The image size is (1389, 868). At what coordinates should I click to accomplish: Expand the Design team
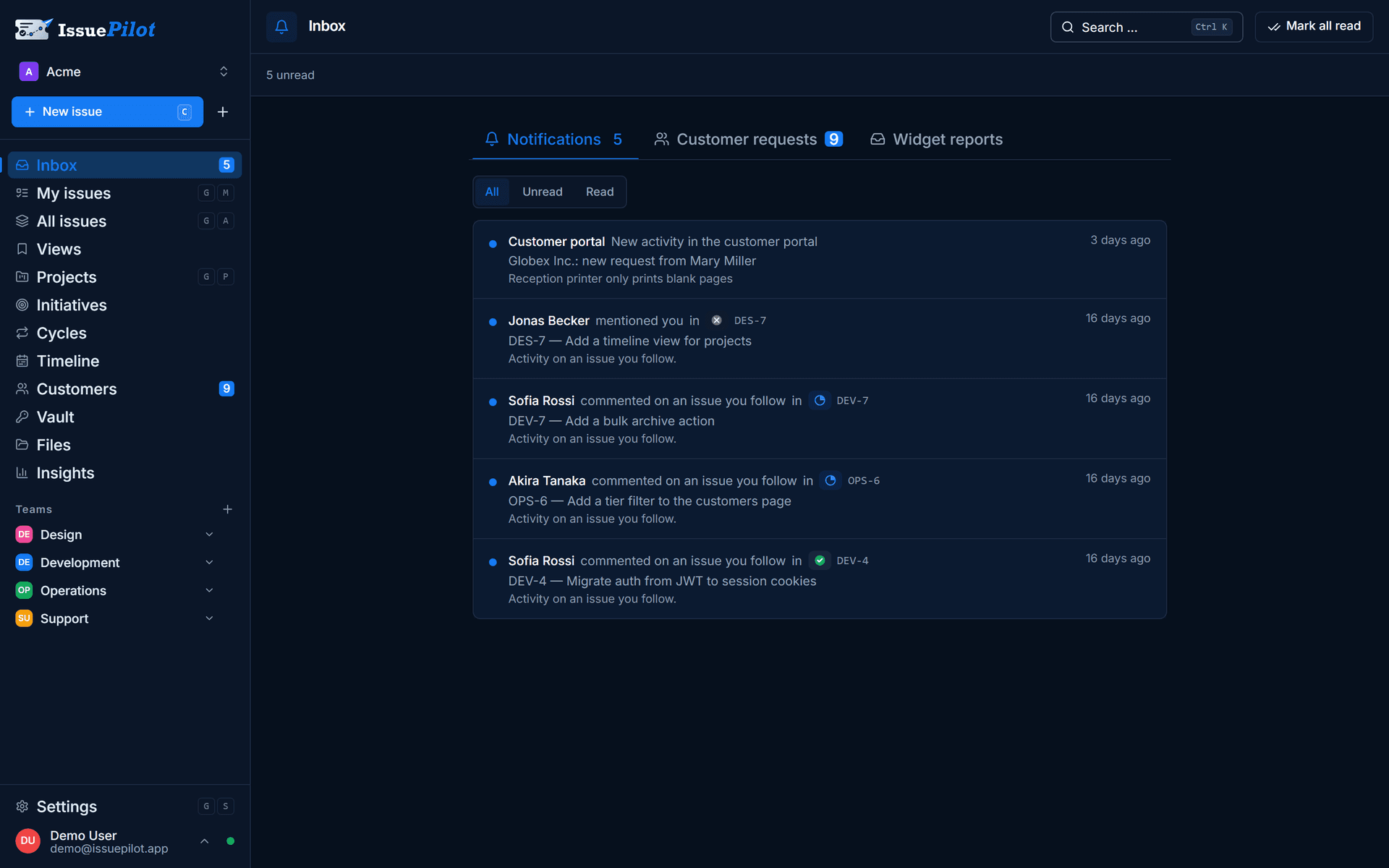tap(209, 535)
